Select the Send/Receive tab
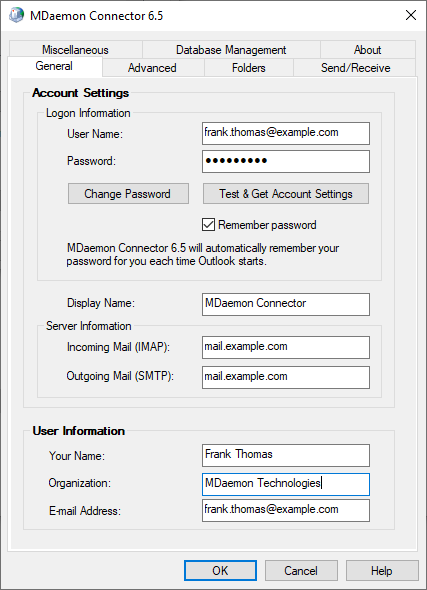Screen dimensions: 427x590 pyautogui.click(x=355, y=68)
